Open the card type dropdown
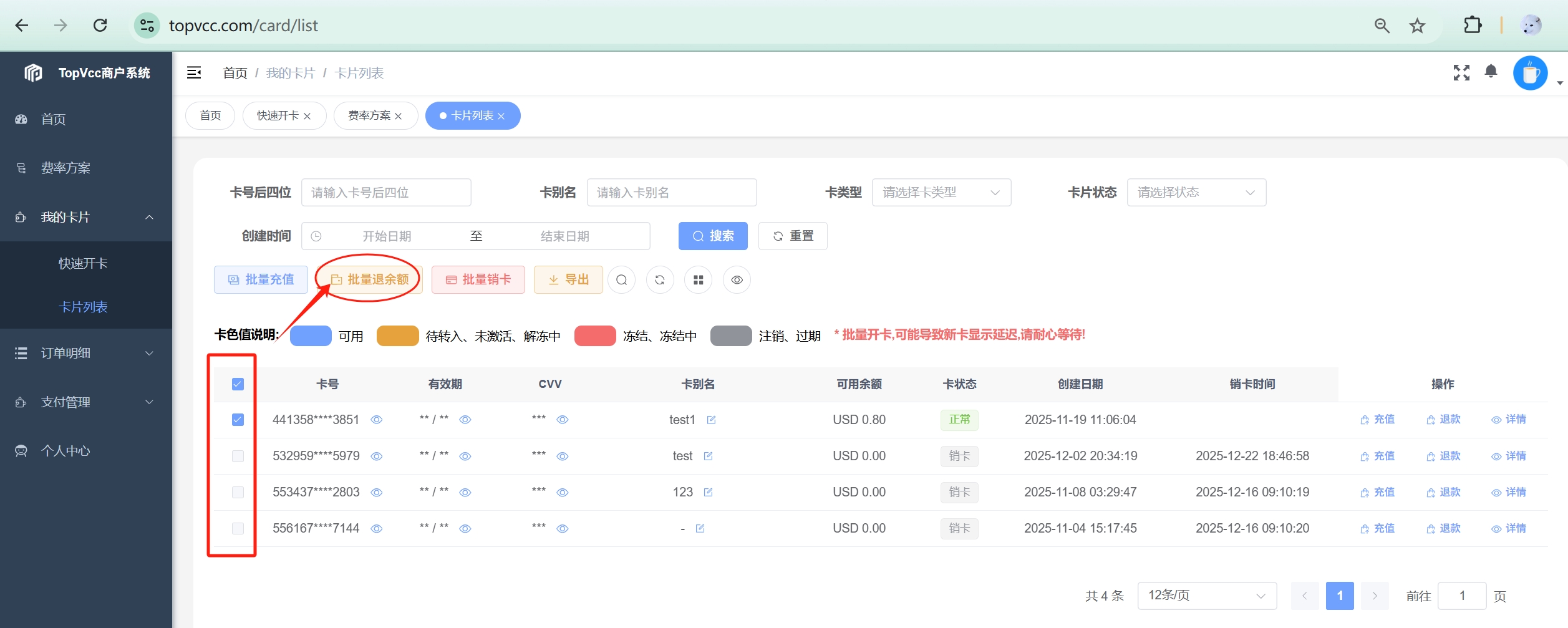The width and height of the screenshot is (1568, 628). [941, 193]
